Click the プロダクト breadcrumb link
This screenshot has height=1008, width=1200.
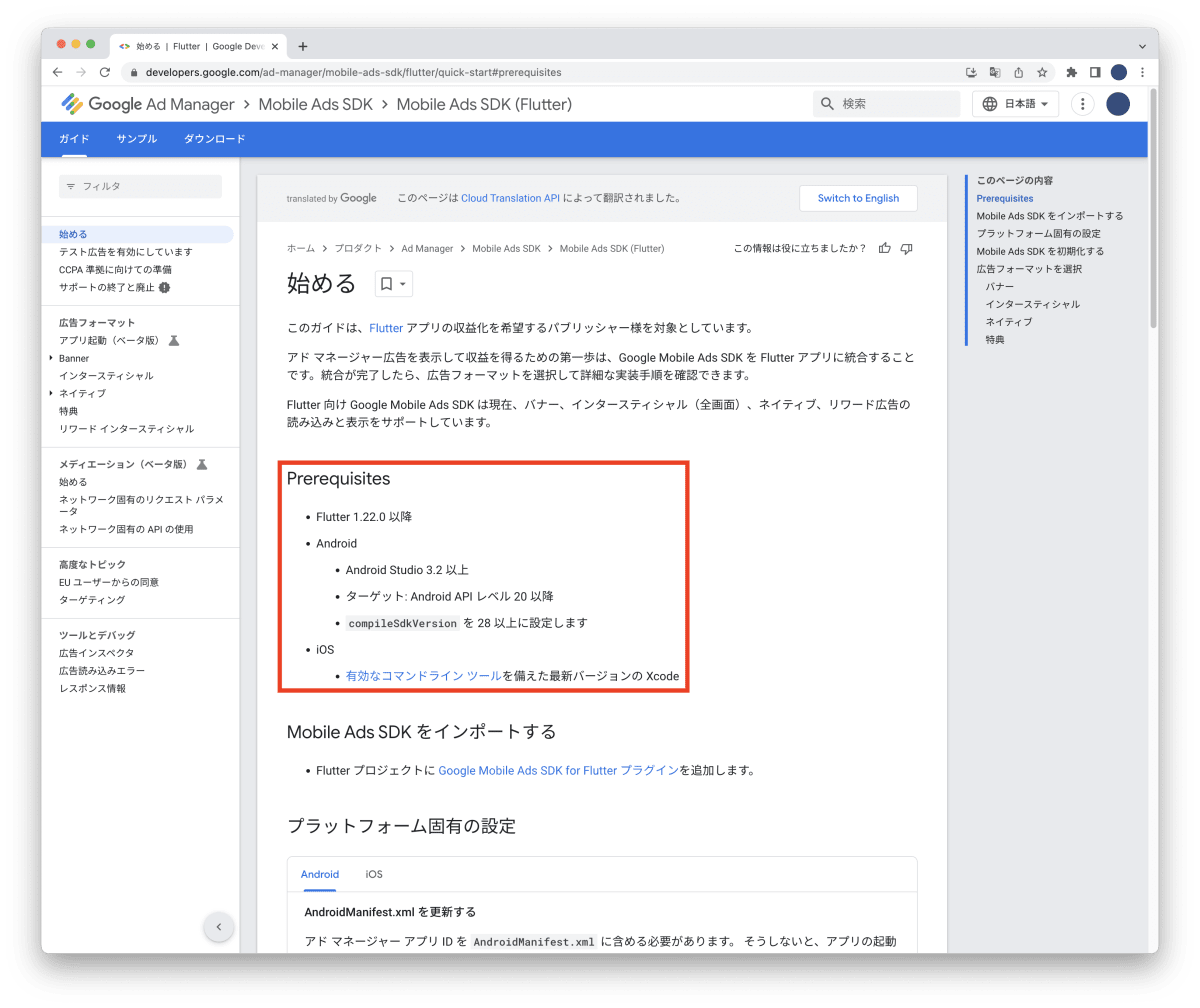click(x=358, y=248)
